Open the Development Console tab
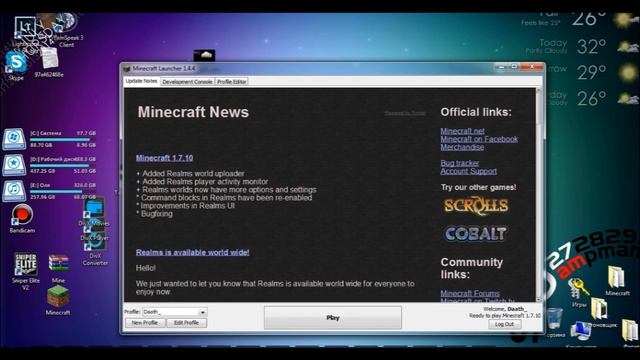 pyautogui.click(x=187, y=82)
